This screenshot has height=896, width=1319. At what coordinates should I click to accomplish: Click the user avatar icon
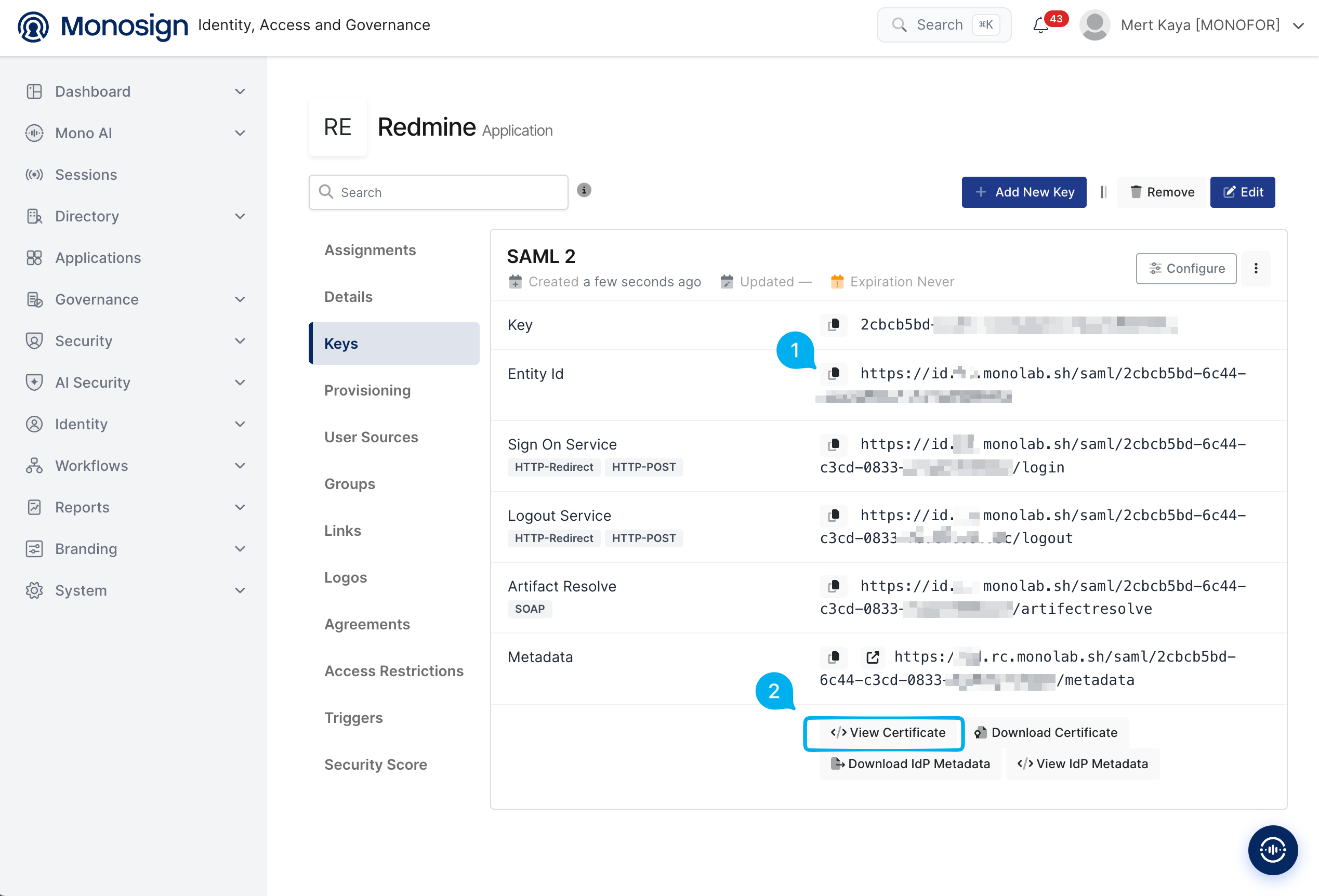click(x=1094, y=25)
